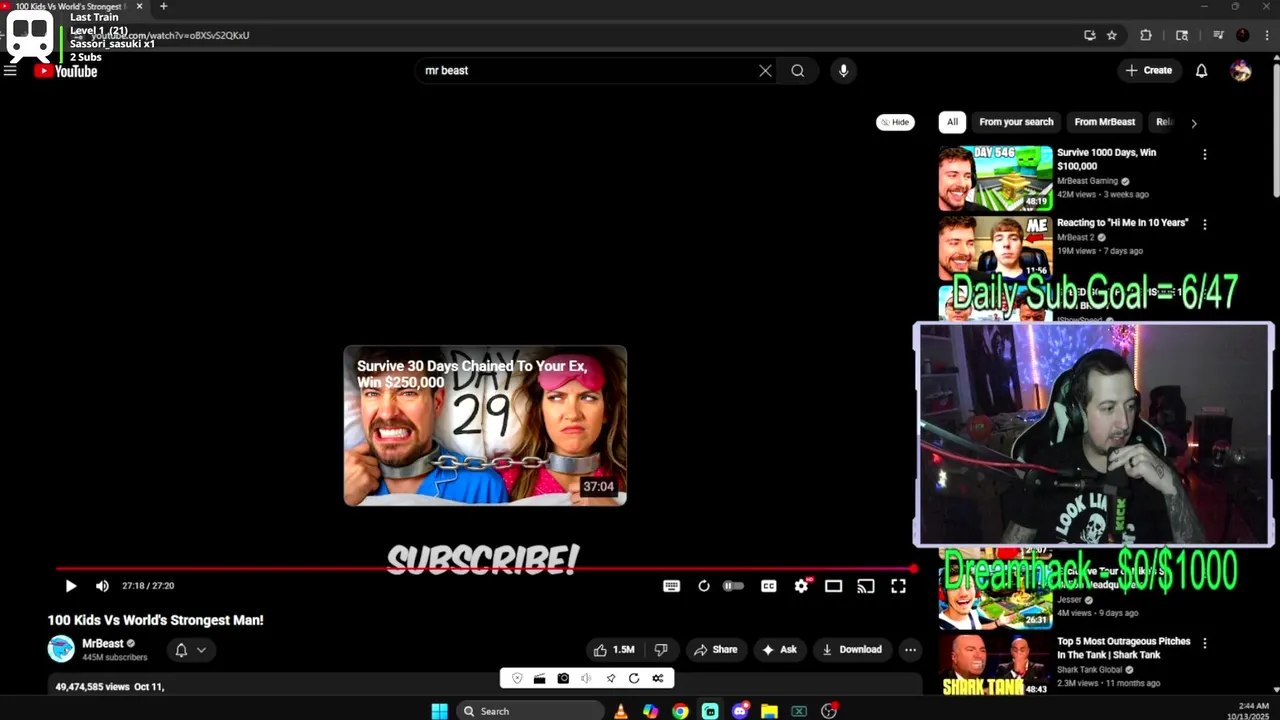Open the YouTube notifications bell

[x=1201, y=70]
